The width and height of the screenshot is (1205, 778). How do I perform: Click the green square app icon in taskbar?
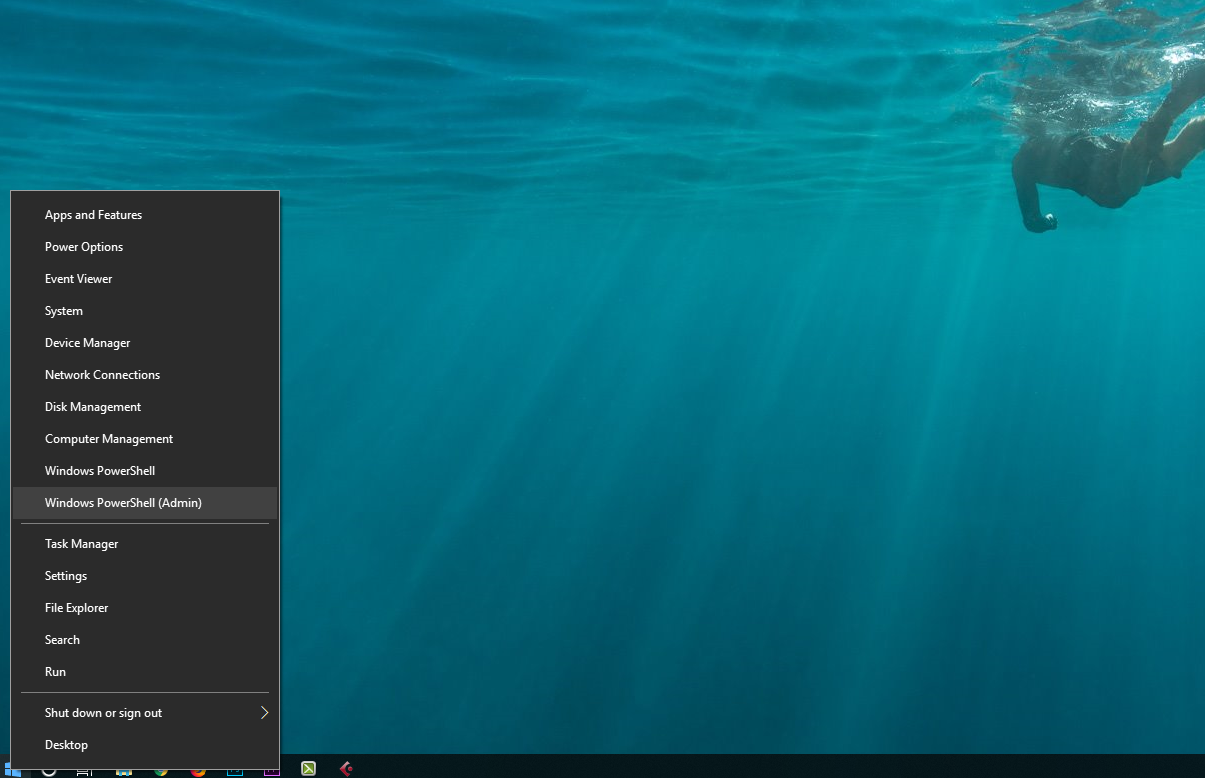(x=309, y=769)
